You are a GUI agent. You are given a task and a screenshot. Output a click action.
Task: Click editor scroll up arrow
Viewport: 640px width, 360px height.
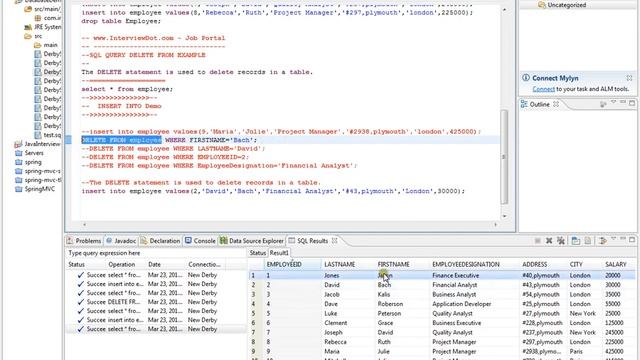coord(504,9)
